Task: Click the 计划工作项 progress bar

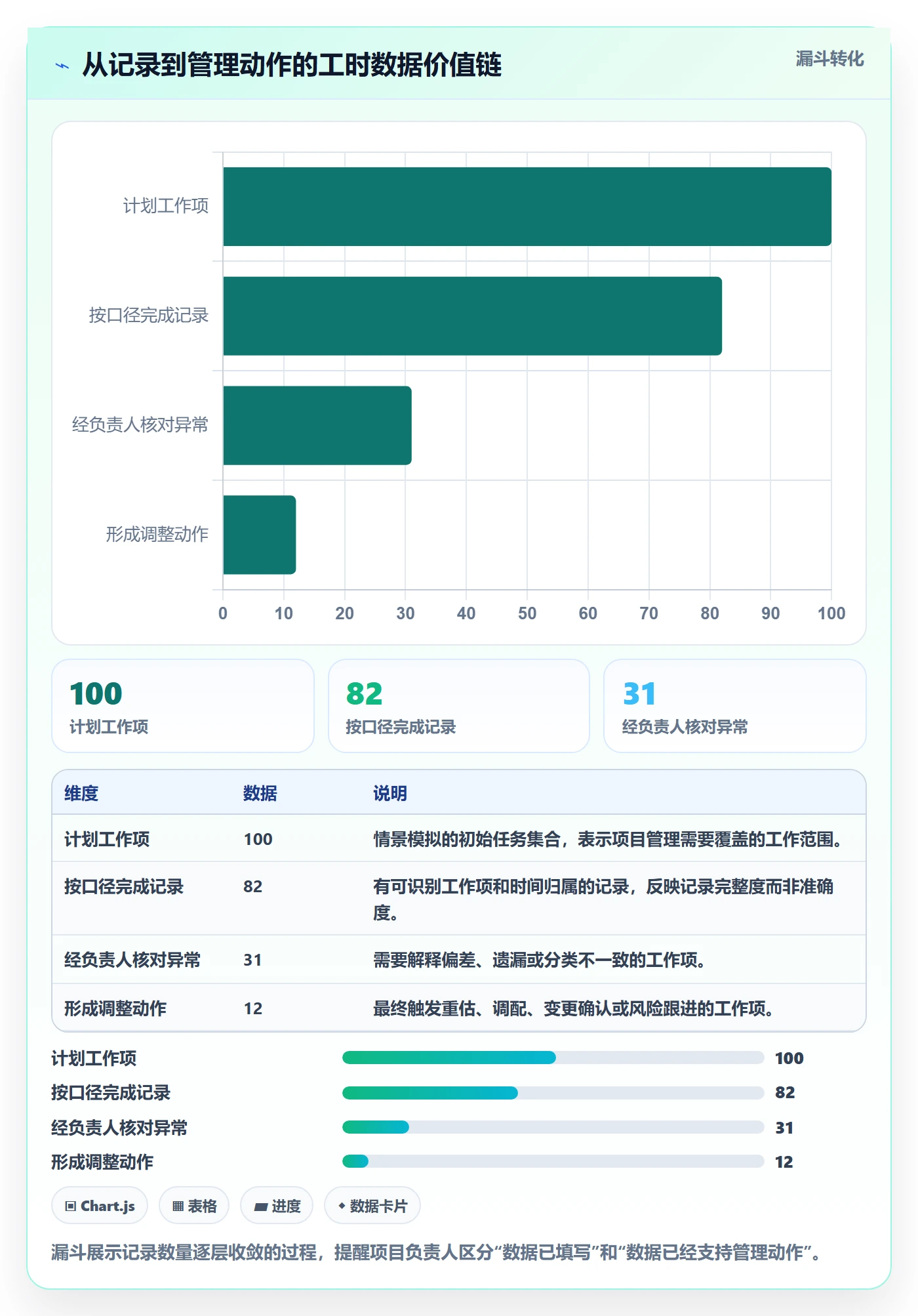Action: [x=553, y=1058]
